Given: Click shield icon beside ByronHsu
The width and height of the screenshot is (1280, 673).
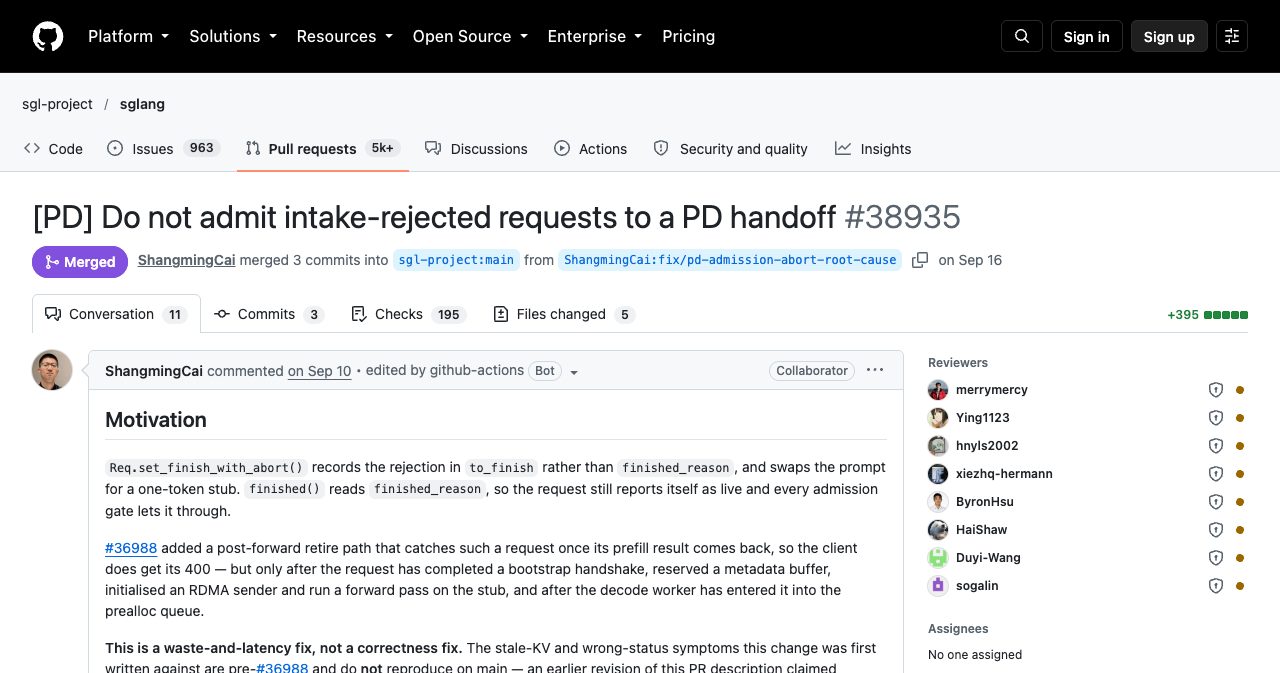Looking at the screenshot, I should coord(1216,502).
